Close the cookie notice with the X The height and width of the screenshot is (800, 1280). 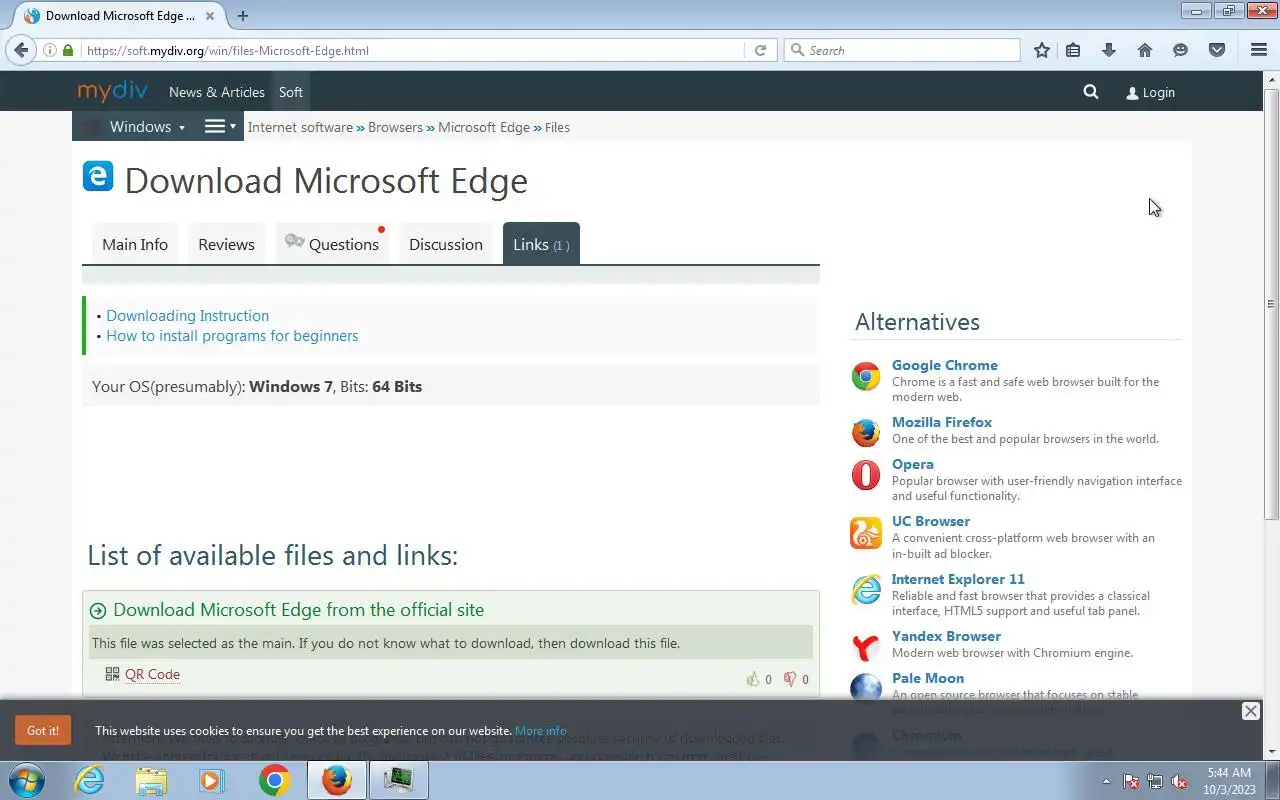click(1250, 711)
